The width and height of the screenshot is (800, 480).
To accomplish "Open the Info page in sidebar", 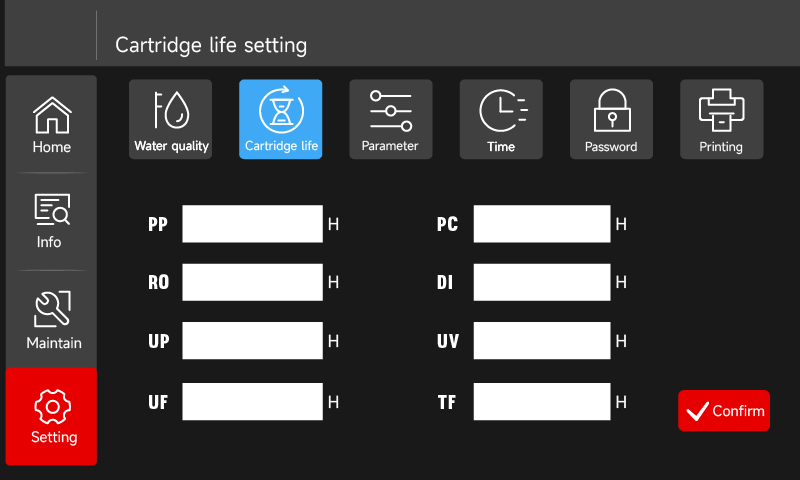I will tap(52, 221).
